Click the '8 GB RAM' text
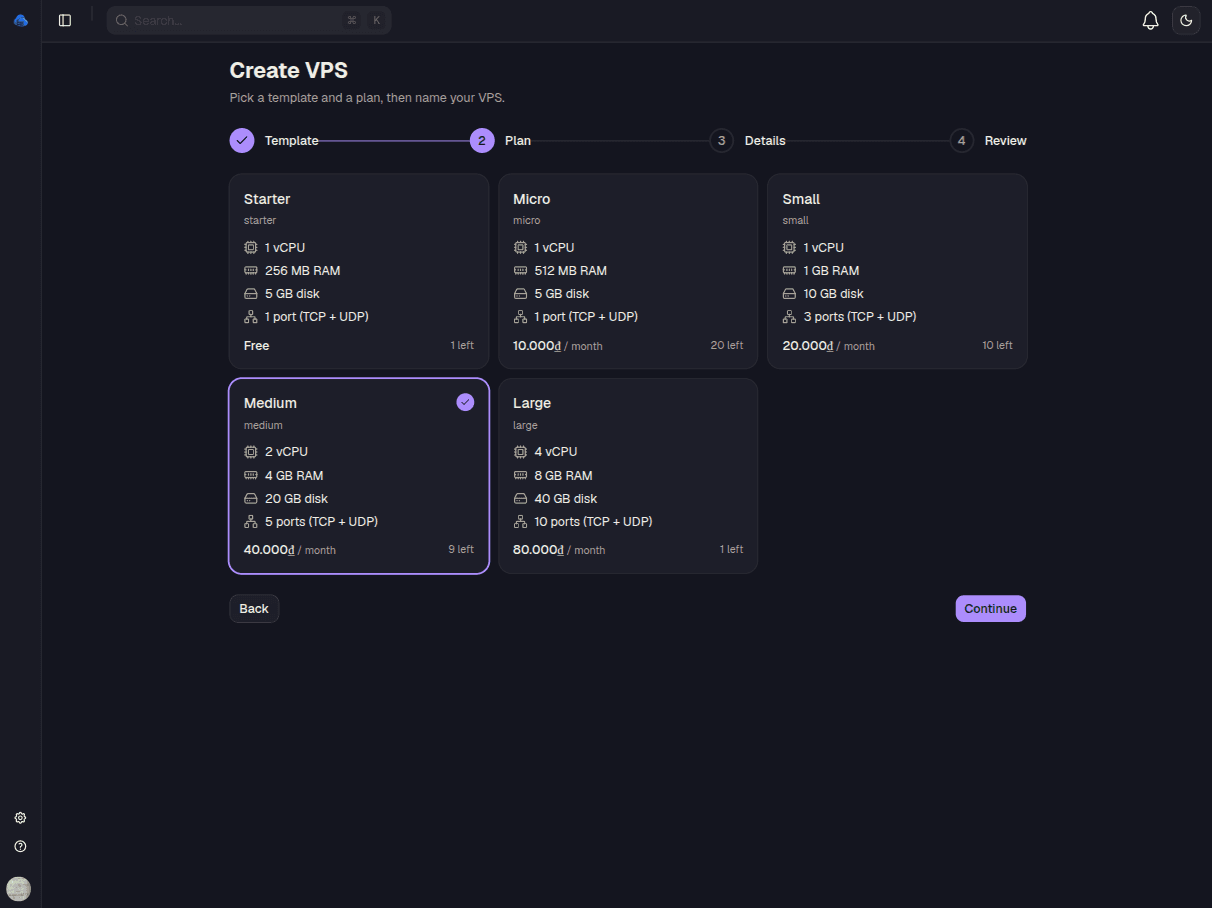 pyautogui.click(x=563, y=476)
